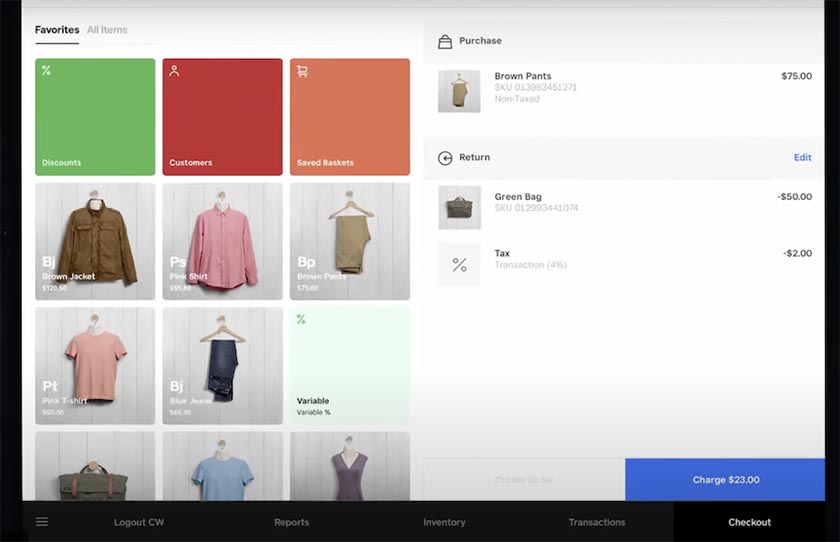840x542 pixels.
Task: Open the red Customers tile
Action: click(x=222, y=117)
